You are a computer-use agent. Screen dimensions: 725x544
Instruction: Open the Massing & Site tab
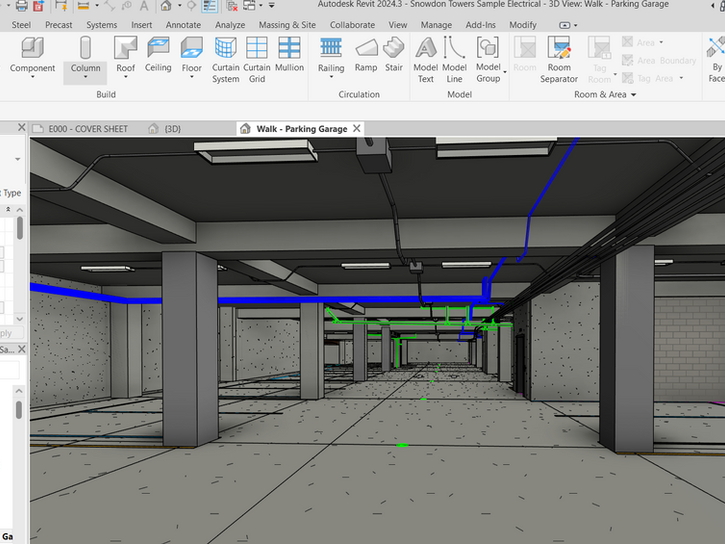[287, 25]
